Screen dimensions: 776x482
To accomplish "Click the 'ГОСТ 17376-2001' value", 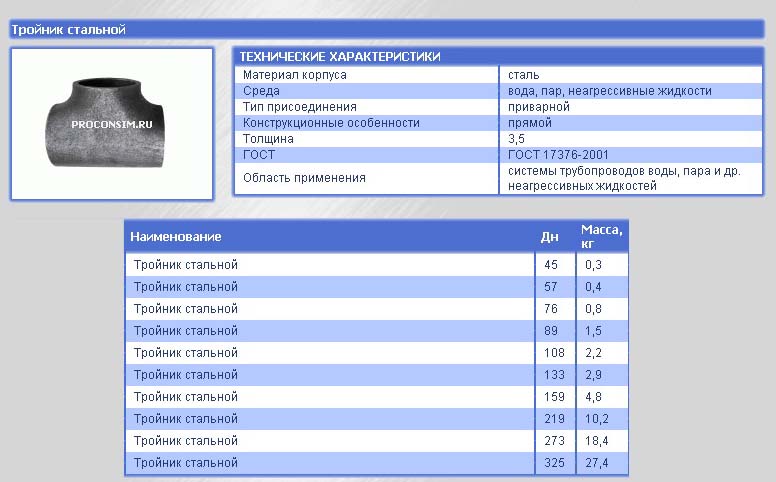I will (558, 155).
